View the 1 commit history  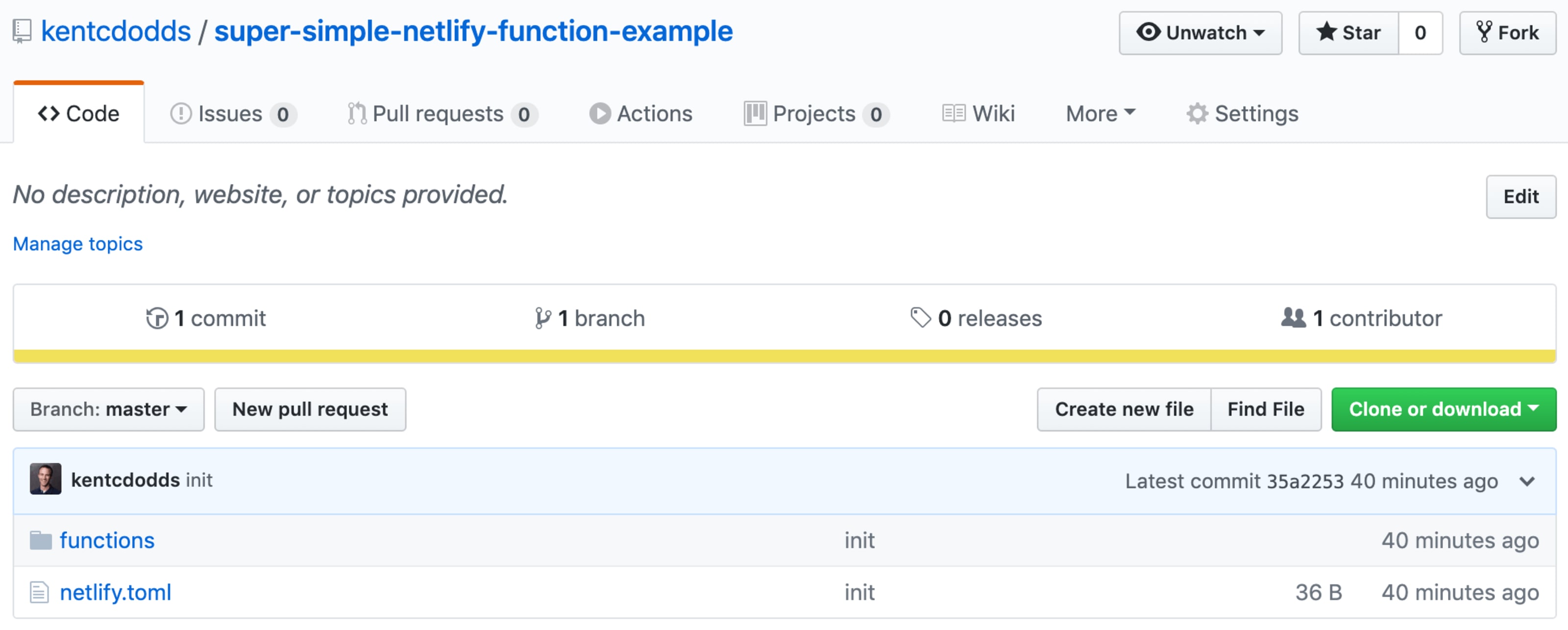click(x=206, y=318)
